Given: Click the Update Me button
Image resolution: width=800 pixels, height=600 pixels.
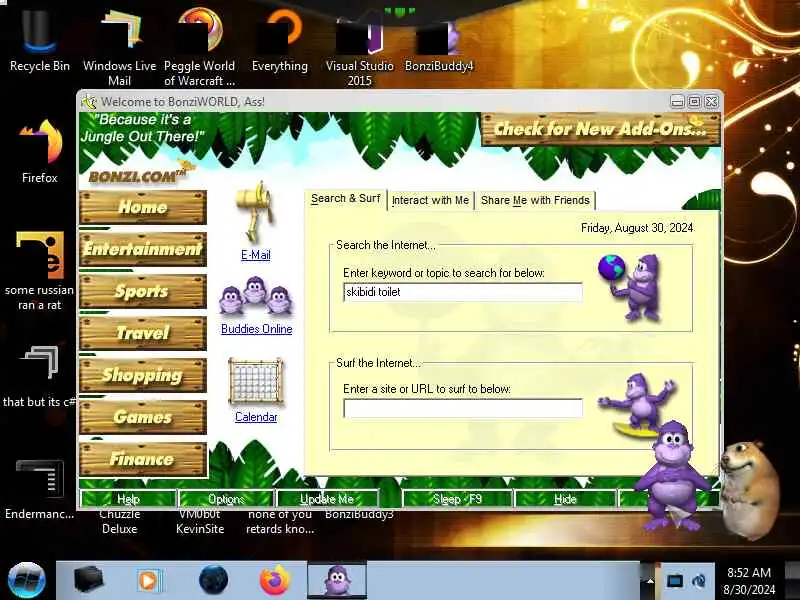Looking at the screenshot, I should (x=327, y=498).
